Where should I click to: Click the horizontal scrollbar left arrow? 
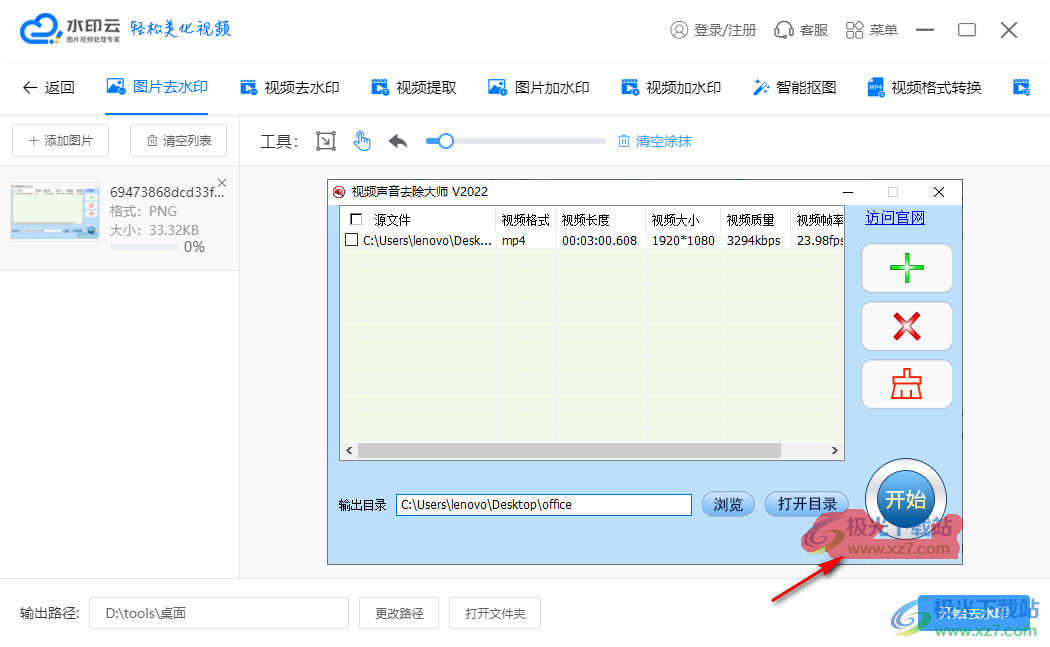[x=349, y=451]
